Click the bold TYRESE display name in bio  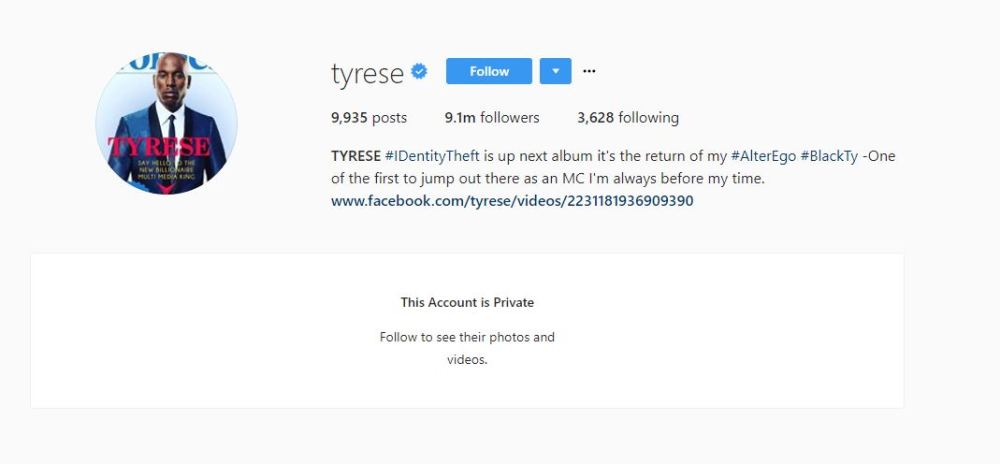[356, 157]
